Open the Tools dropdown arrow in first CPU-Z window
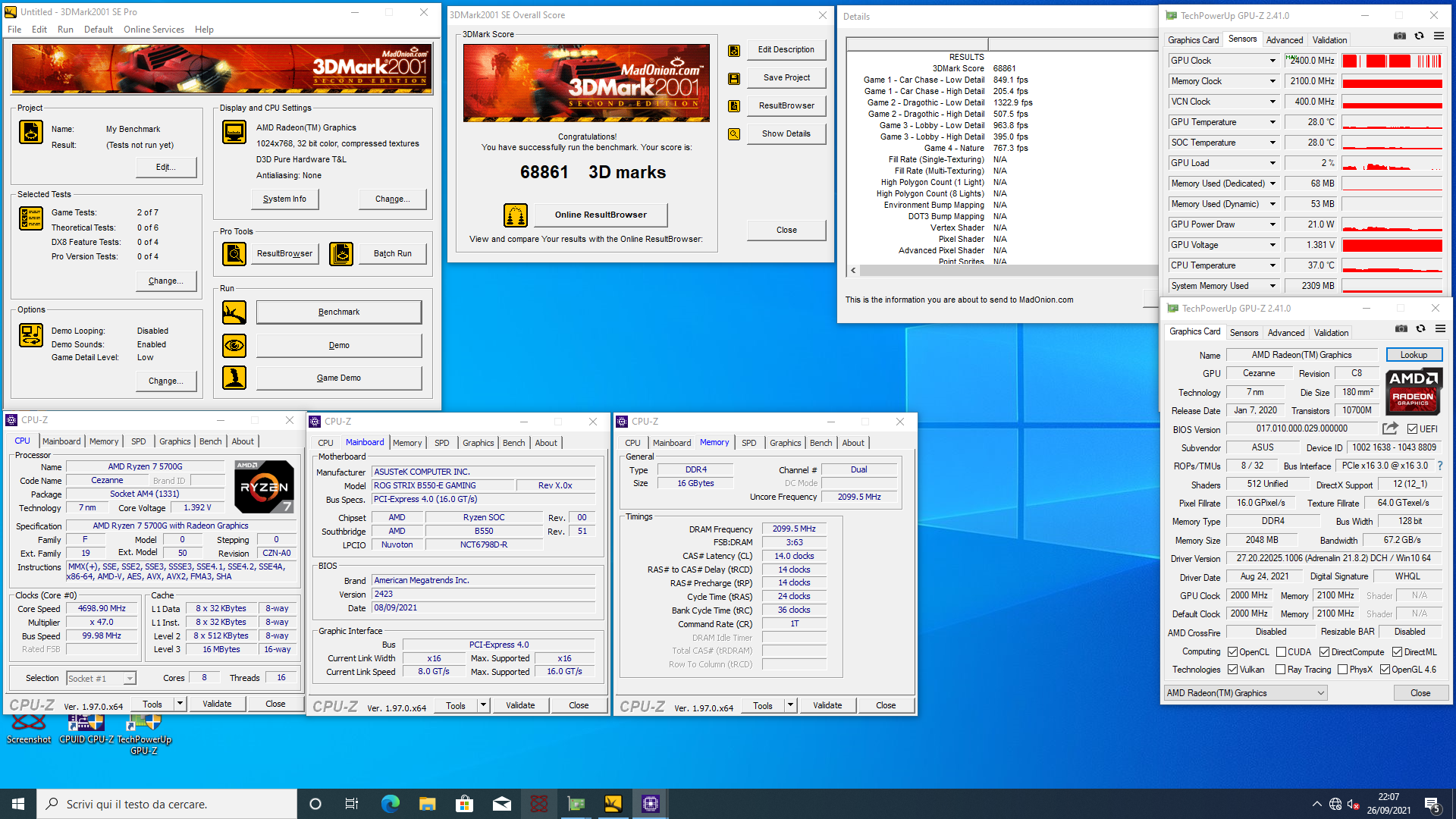The width and height of the screenshot is (1456, 819). (180, 704)
